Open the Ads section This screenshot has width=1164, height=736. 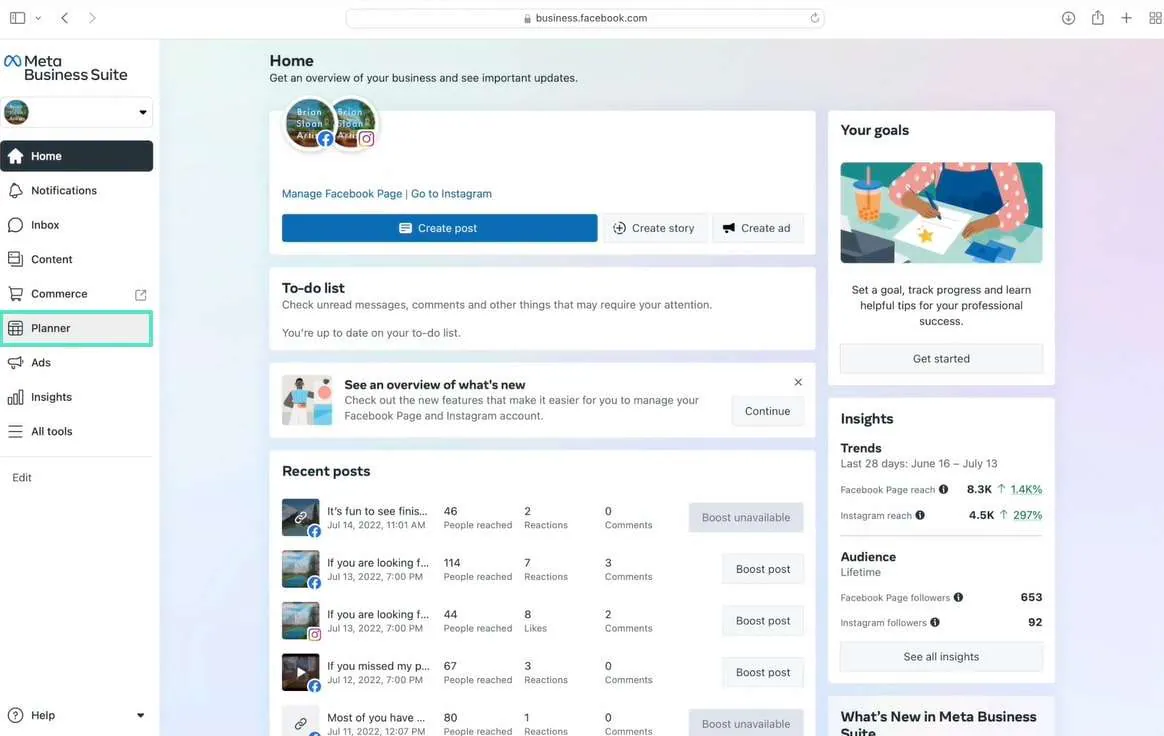(x=76, y=362)
